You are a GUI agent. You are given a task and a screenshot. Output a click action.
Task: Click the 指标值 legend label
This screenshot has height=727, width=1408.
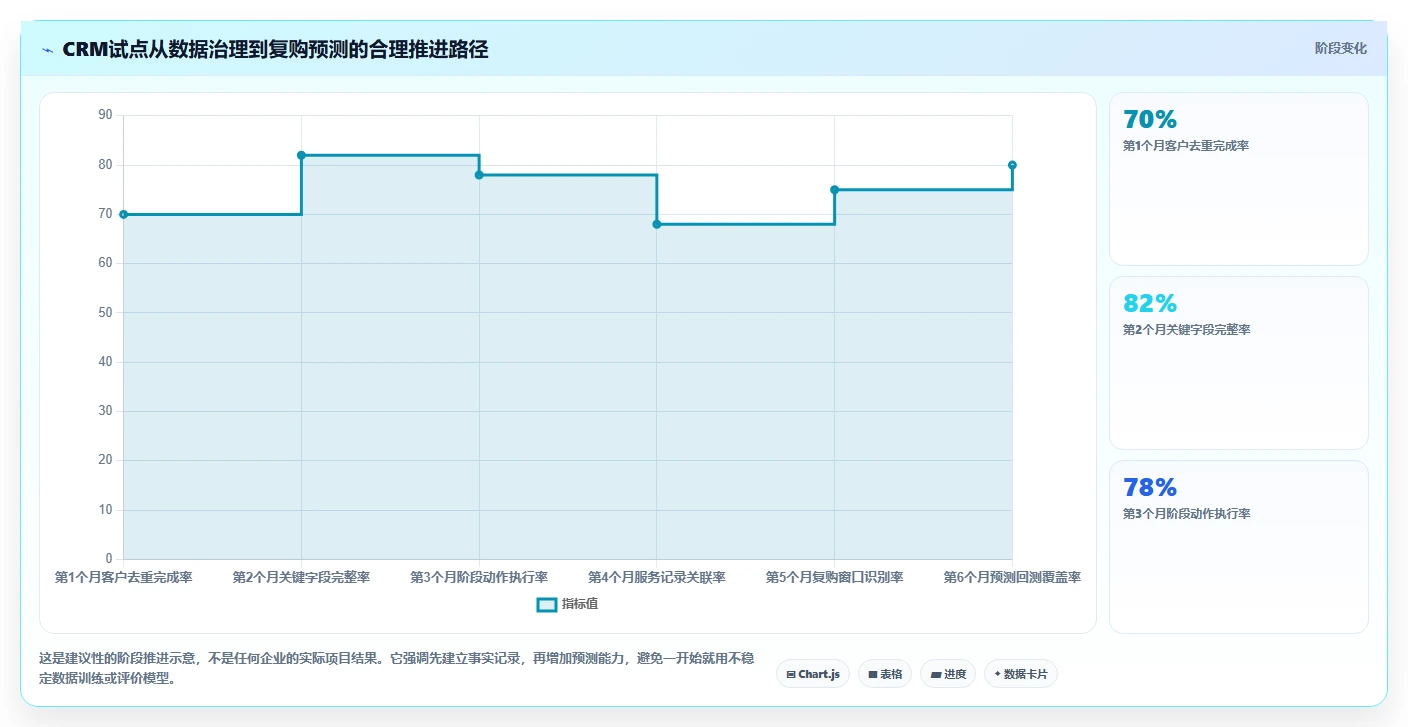point(580,604)
